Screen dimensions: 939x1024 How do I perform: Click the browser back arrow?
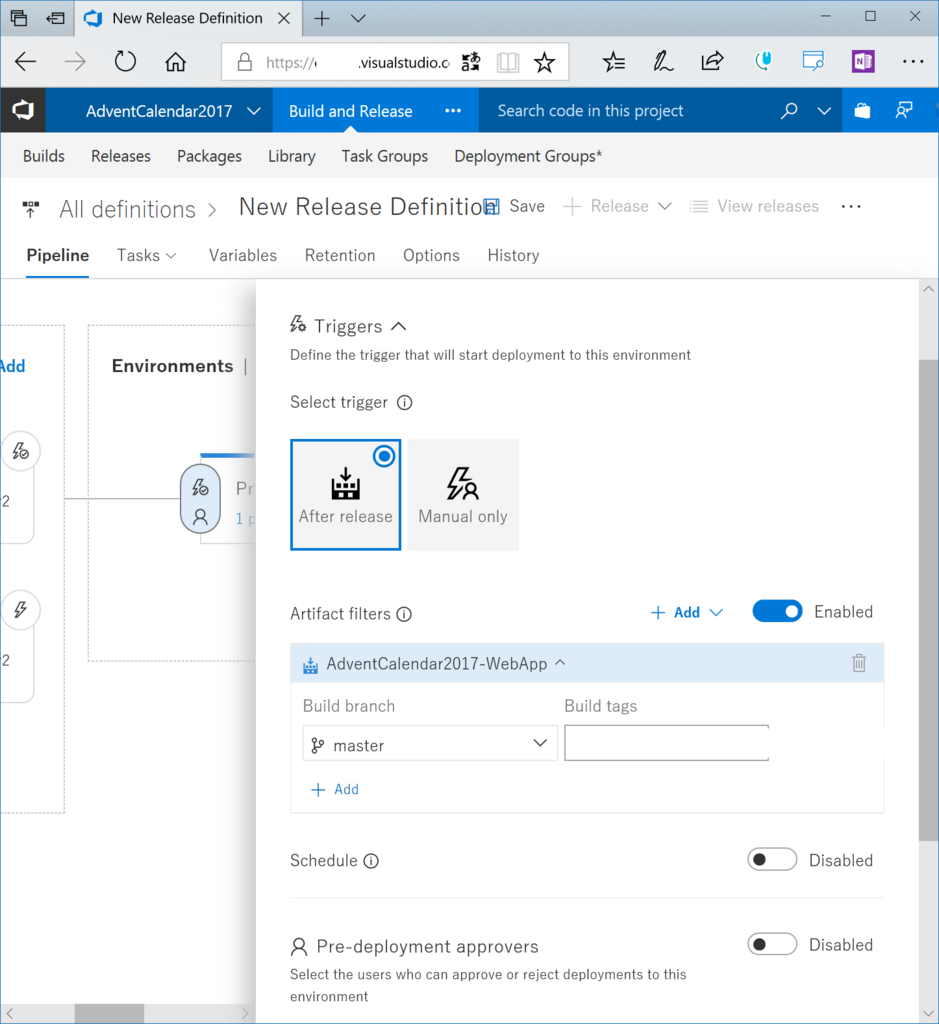[x=25, y=62]
